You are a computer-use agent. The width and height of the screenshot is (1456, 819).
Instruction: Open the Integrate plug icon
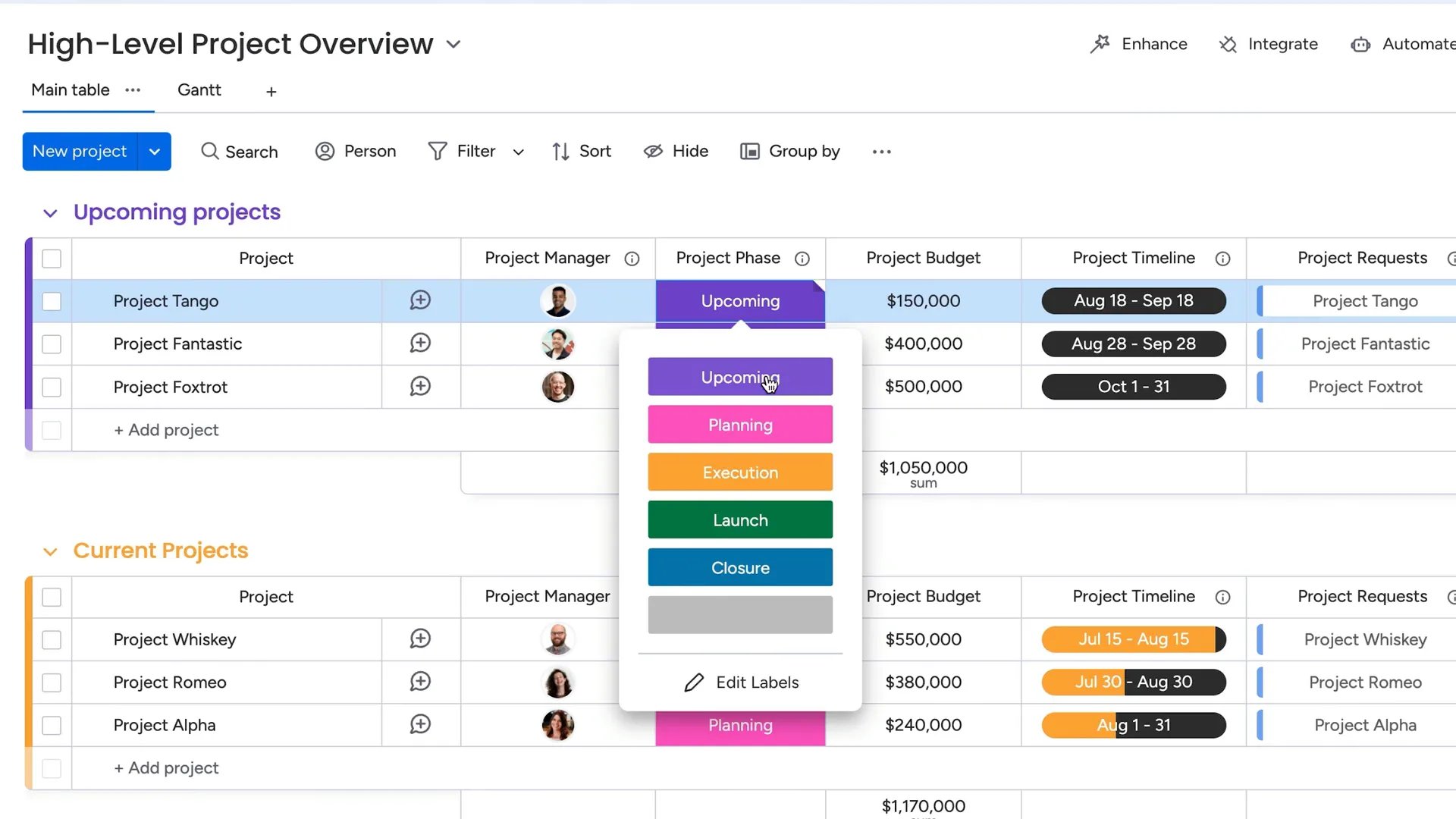(x=1228, y=44)
